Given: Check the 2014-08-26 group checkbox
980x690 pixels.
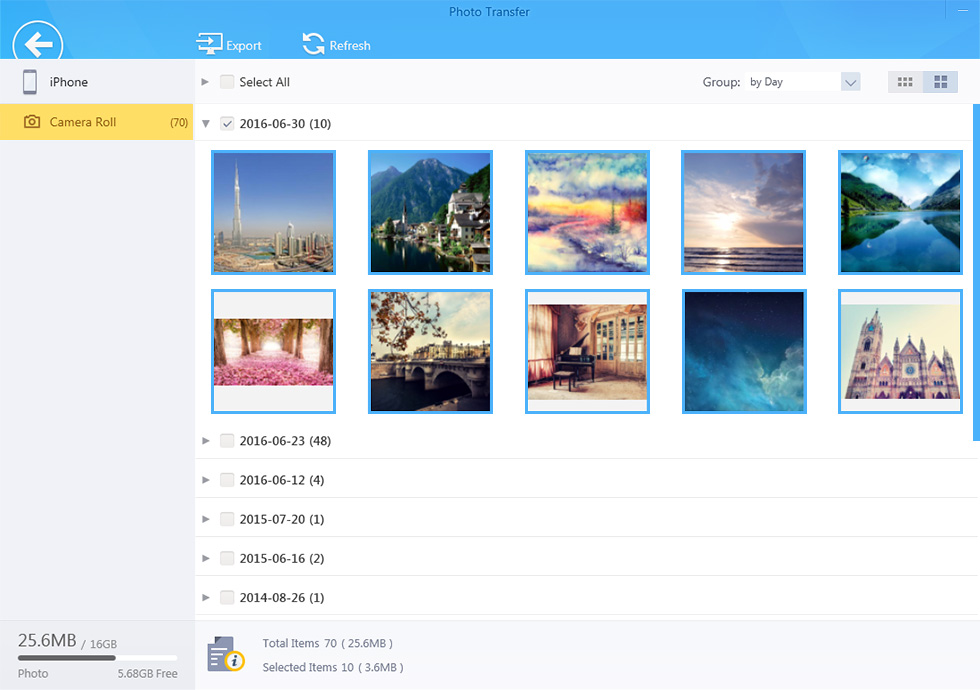Looking at the screenshot, I should 227,598.
